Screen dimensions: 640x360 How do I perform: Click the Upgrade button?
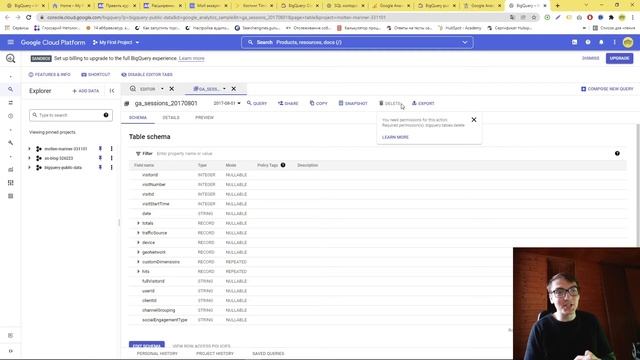click(x=619, y=58)
